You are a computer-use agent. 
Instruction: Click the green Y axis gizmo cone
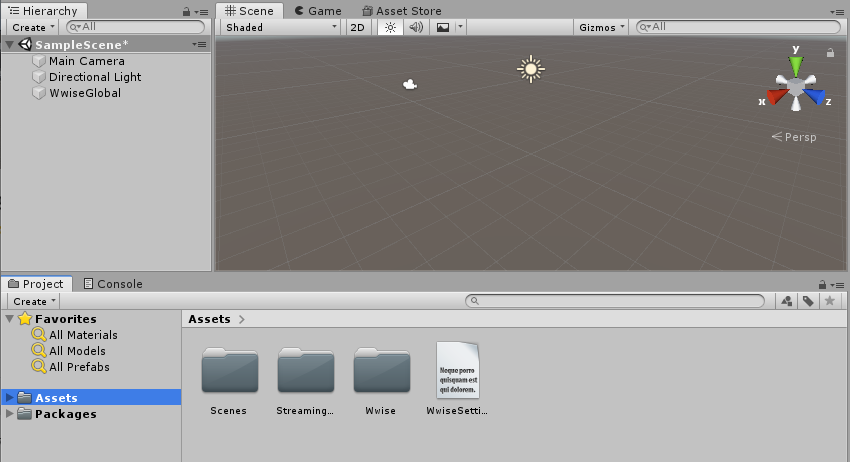[795, 66]
